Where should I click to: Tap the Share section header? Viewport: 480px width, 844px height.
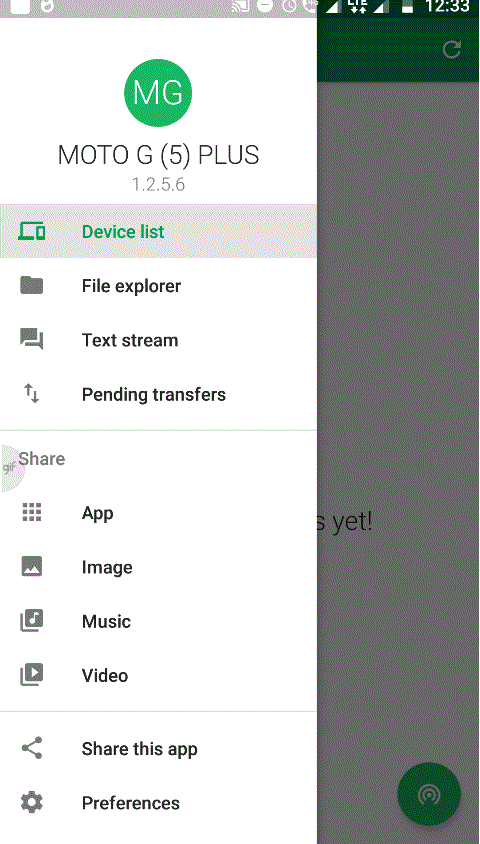click(x=41, y=459)
